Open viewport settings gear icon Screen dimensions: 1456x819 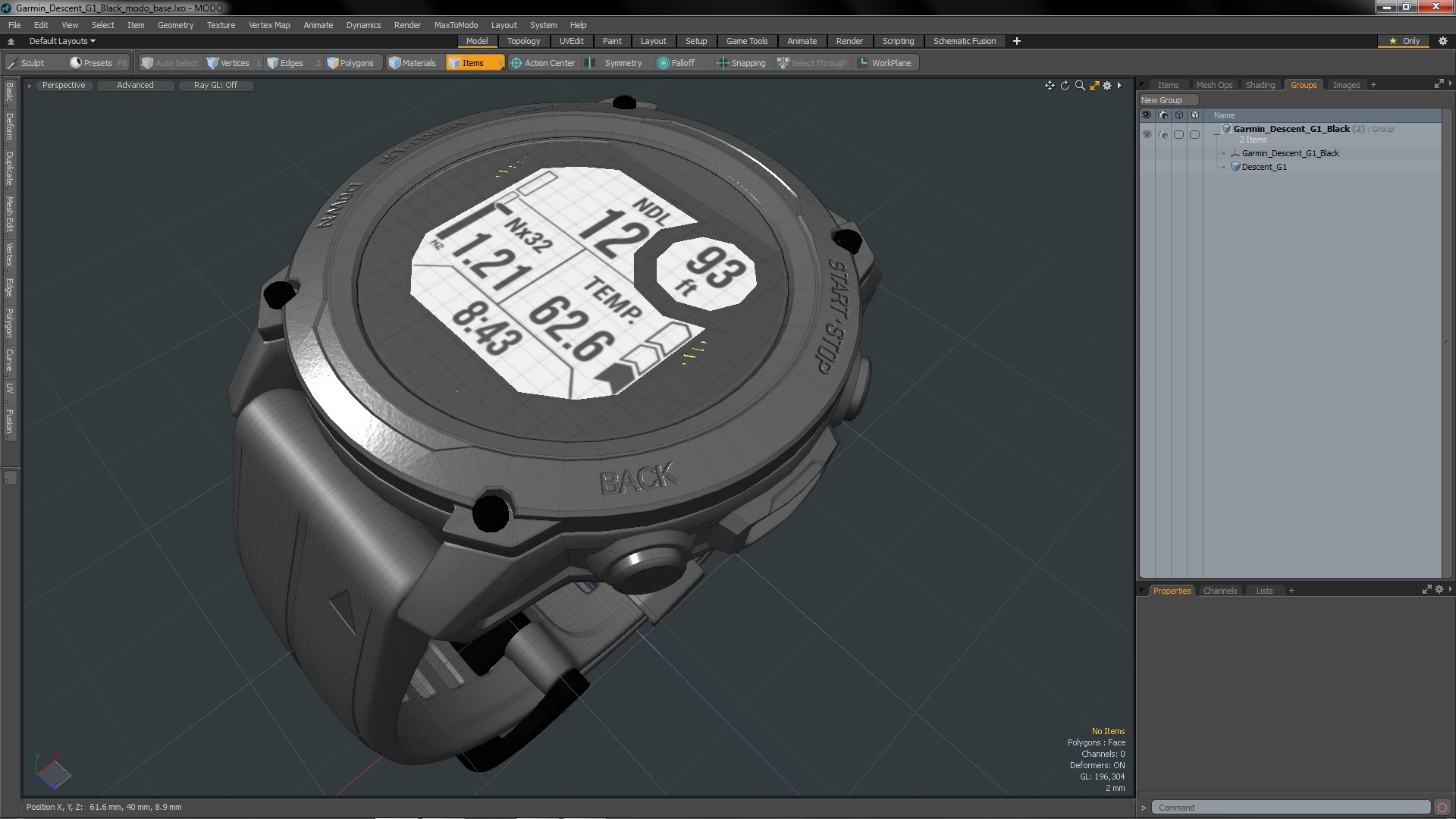click(x=1107, y=86)
